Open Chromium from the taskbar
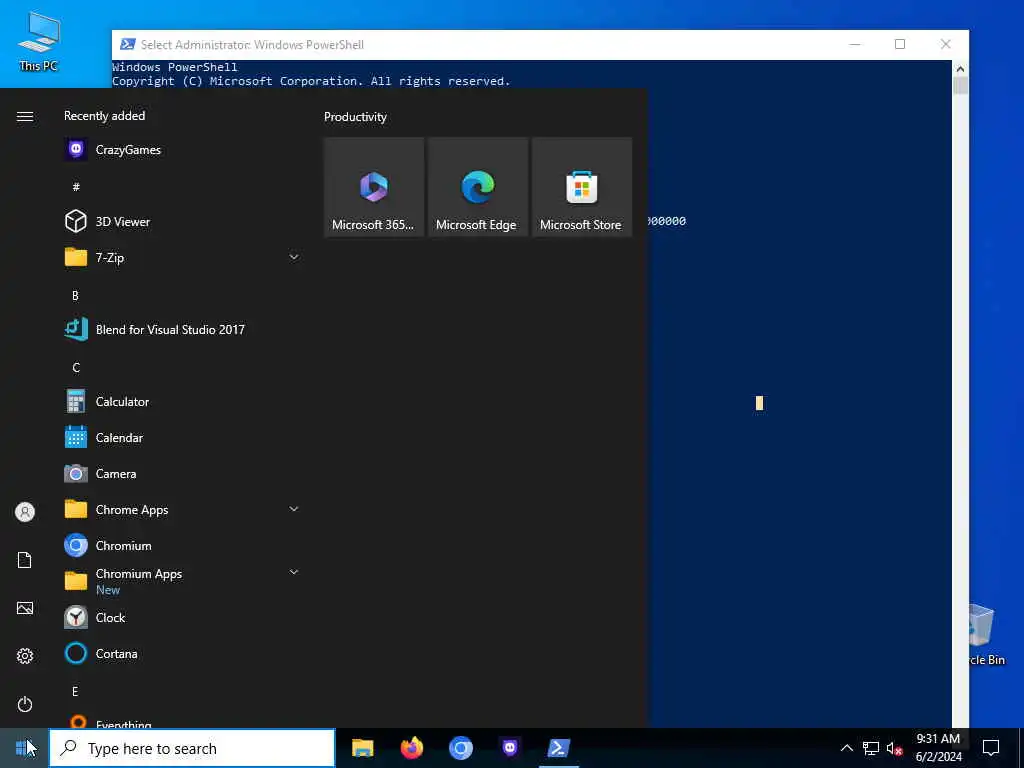Screen dimensions: 1024x768 (x=460, y=748)
